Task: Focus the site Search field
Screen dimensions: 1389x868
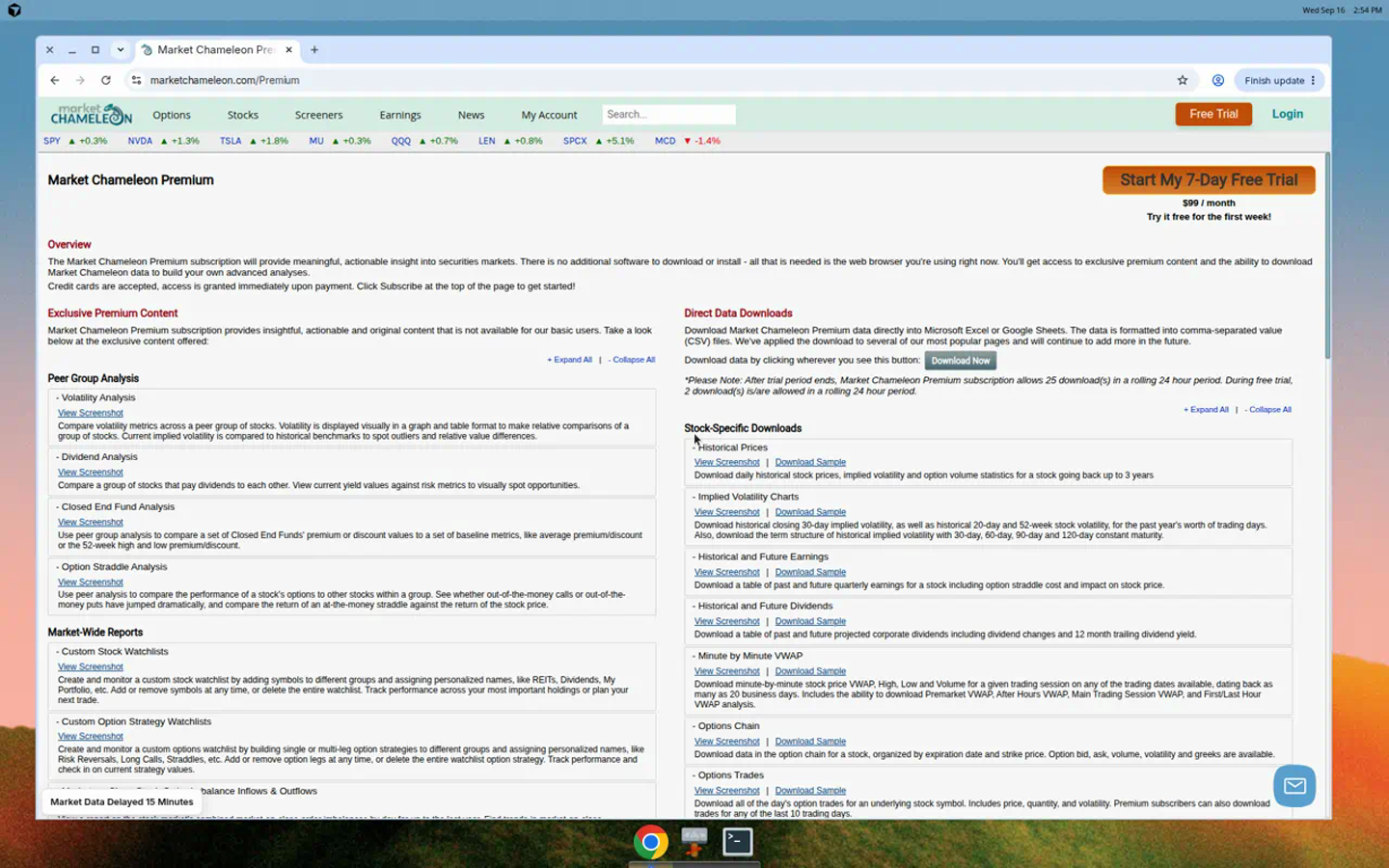Action: click(x=668, y=115)
